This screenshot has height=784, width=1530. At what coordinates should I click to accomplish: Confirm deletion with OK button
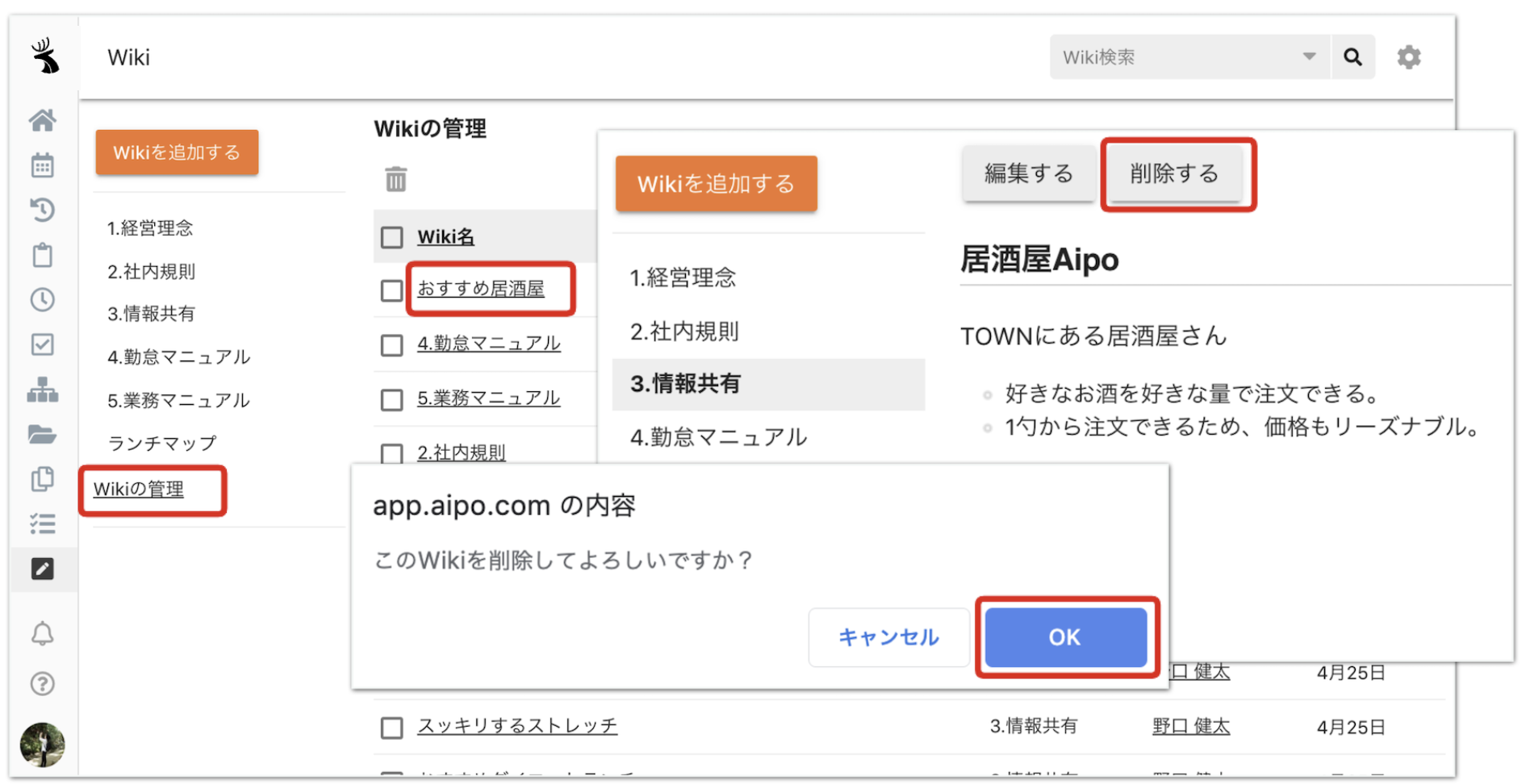coord(1065,637)
